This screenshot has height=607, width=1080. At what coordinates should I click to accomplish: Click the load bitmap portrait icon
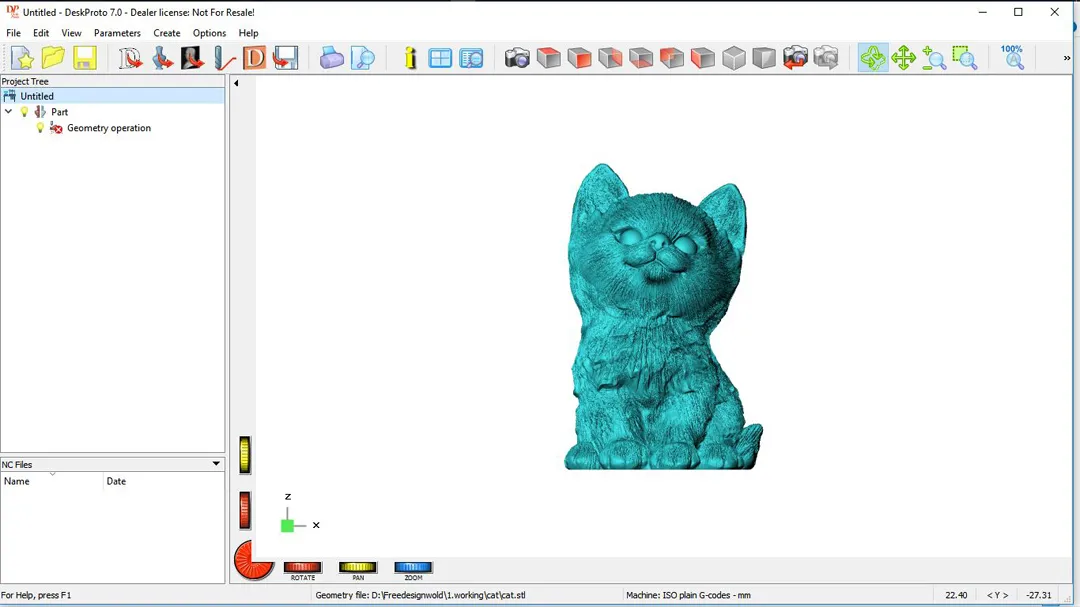tap(193, 58)
